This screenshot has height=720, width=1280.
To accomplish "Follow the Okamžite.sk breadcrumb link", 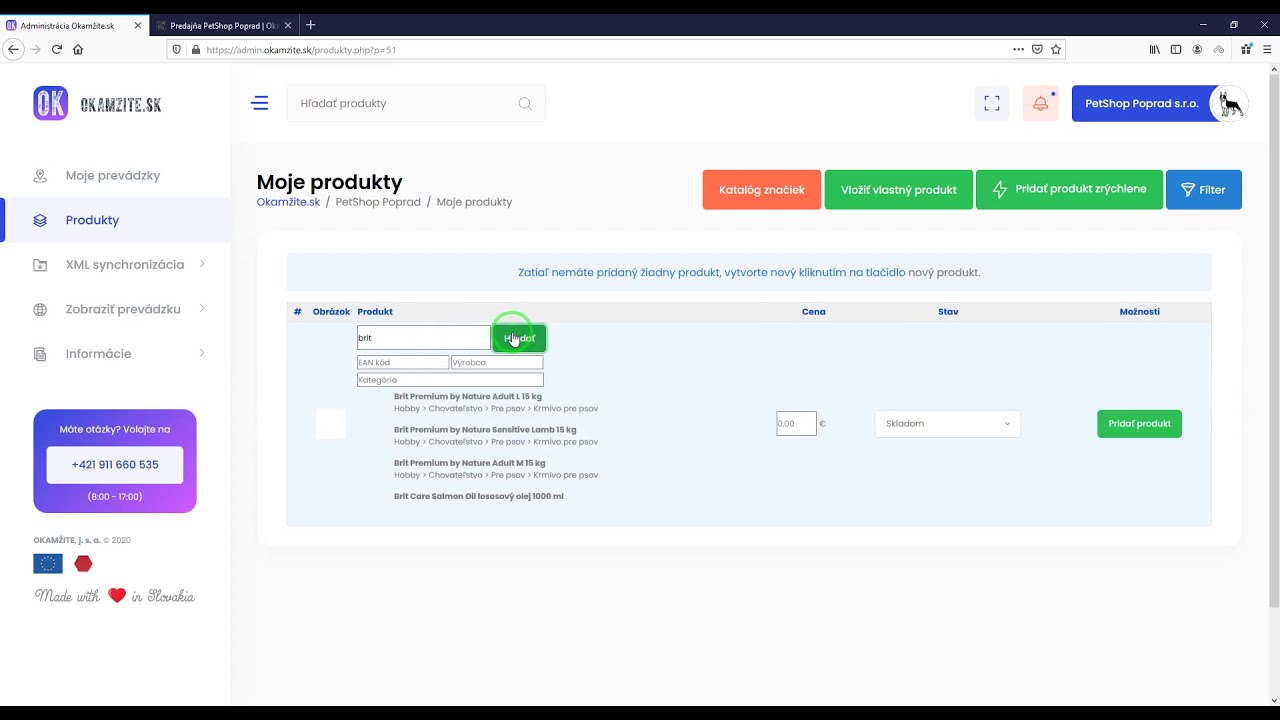I will [288, 202].
